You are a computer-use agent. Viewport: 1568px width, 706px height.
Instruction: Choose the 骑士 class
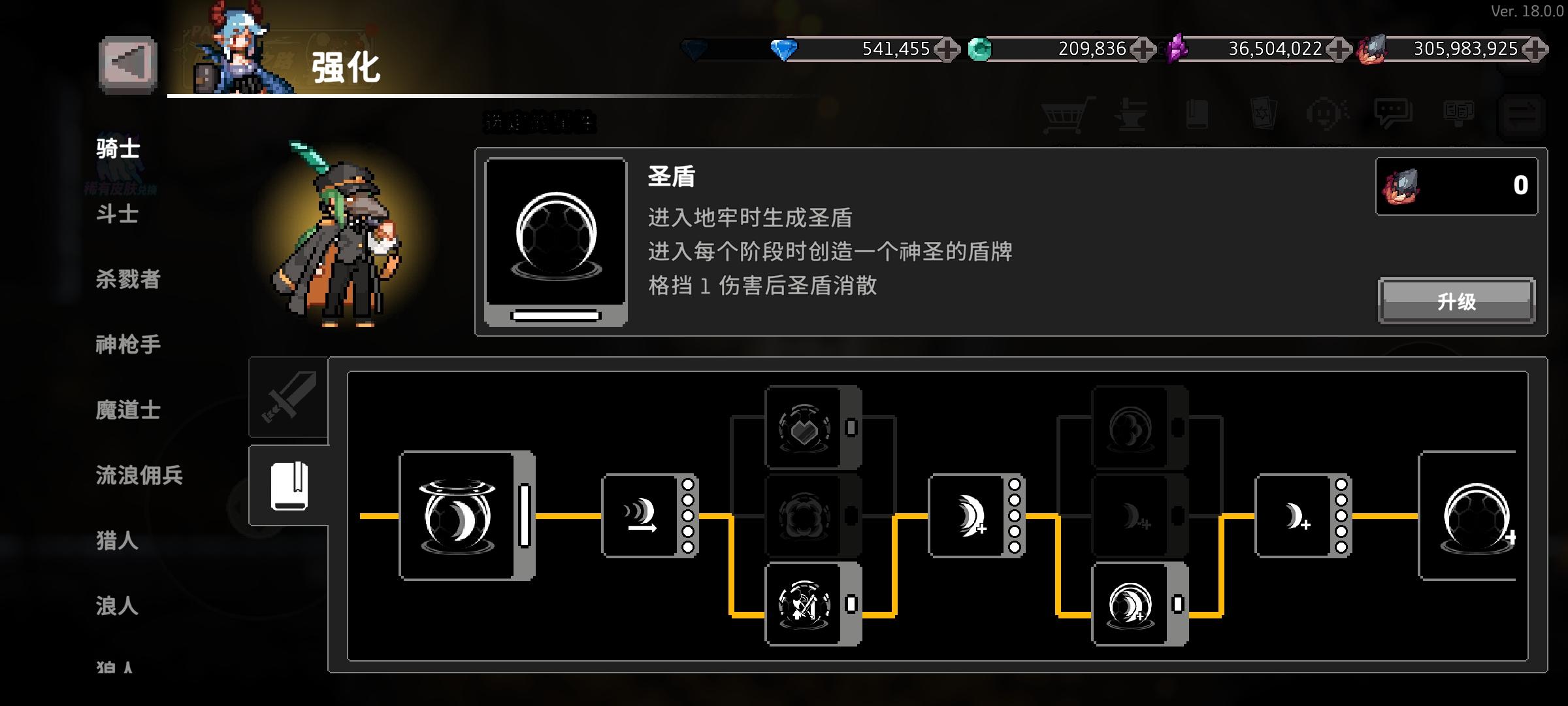[x=118, y=148]
